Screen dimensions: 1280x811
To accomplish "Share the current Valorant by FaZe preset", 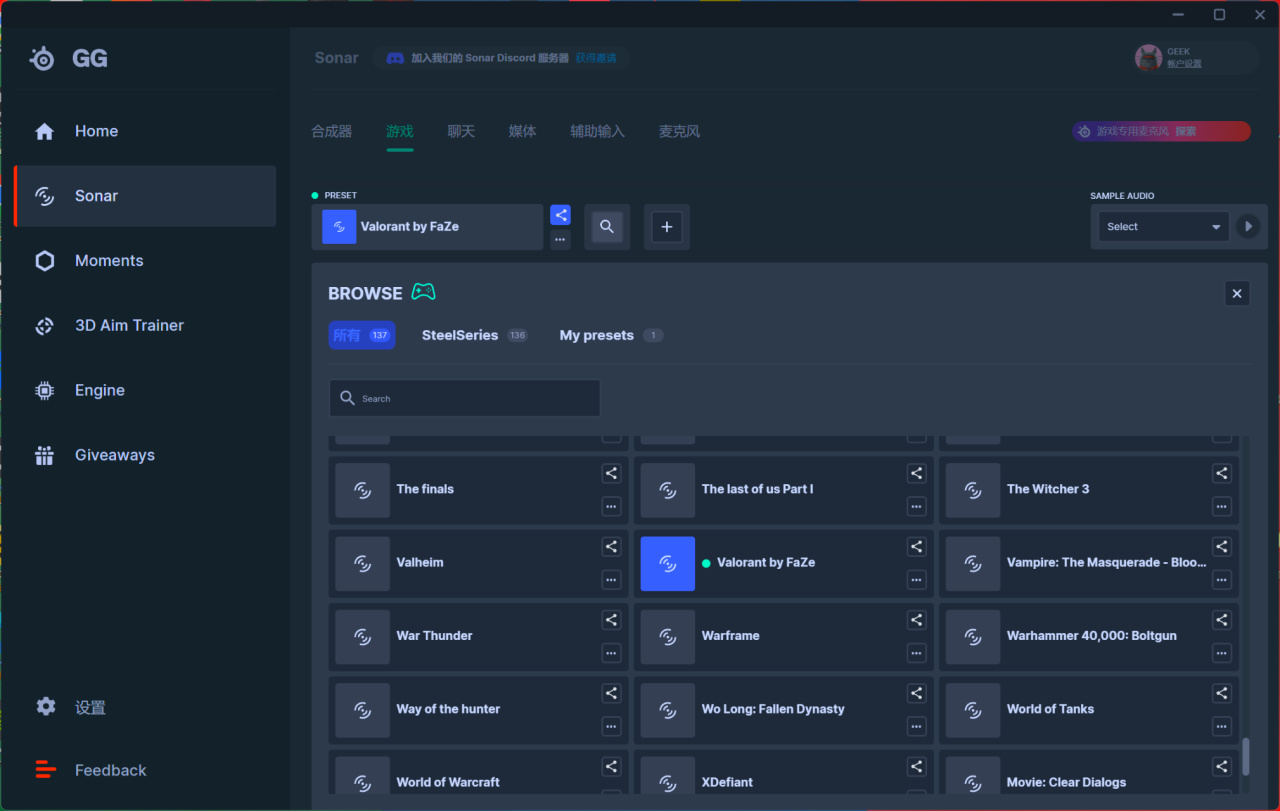I will 560,215.
